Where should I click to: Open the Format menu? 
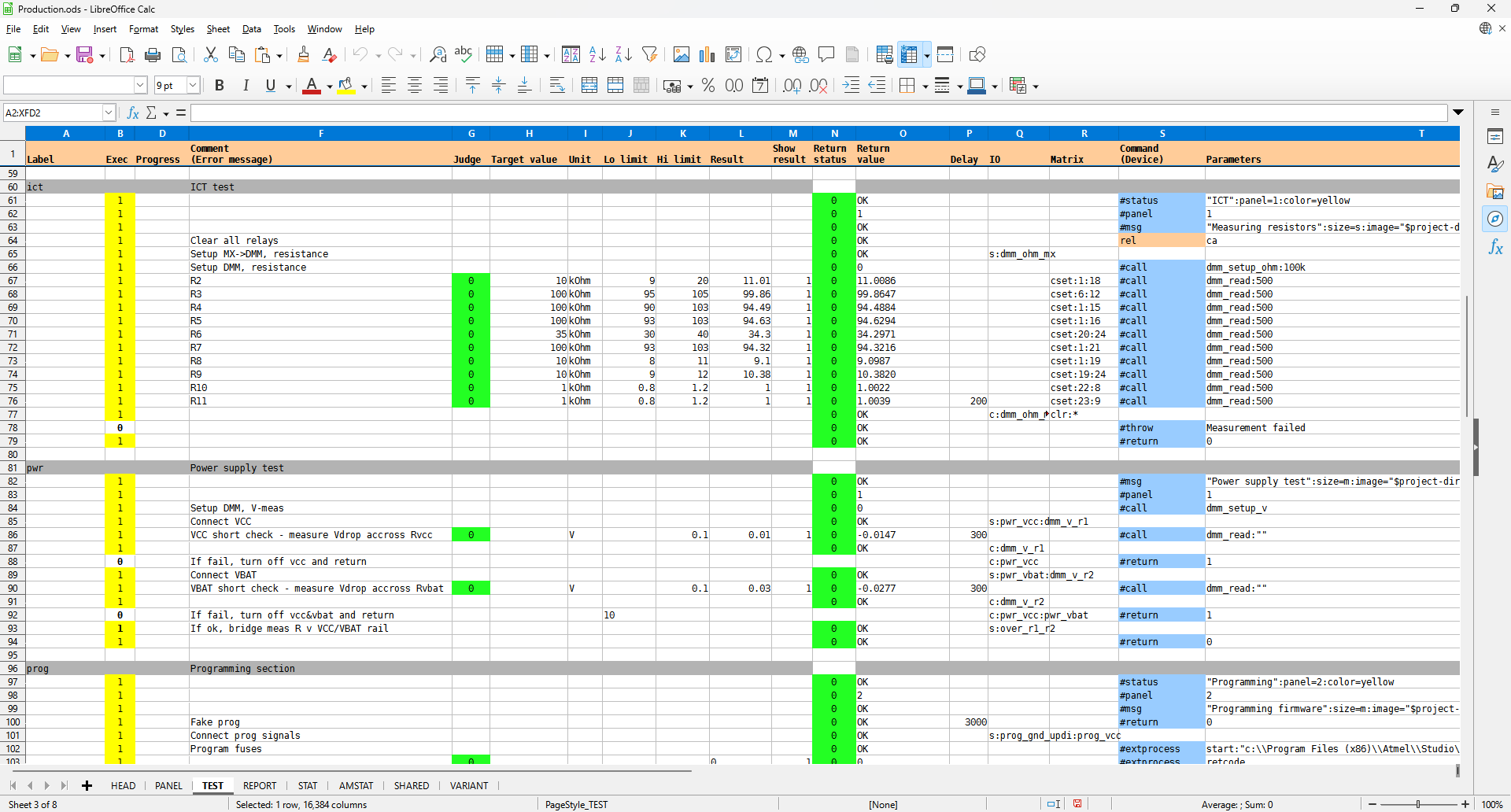[143, 29]
